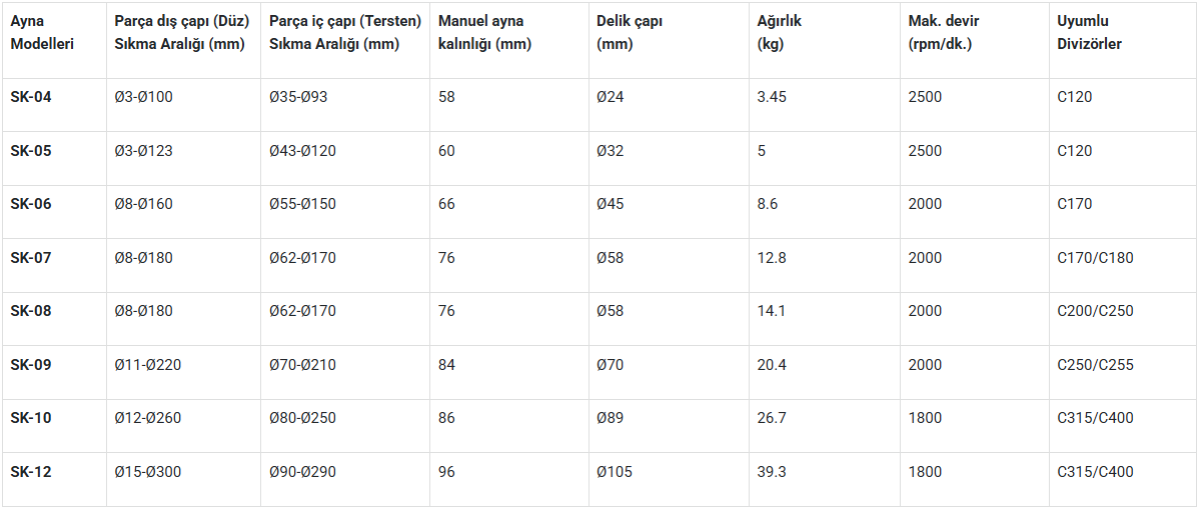This screenshot has height=508, width=1199.
Task: Select the Ø15-Ø300 clamping range cell
Action: tap(148, 472)
